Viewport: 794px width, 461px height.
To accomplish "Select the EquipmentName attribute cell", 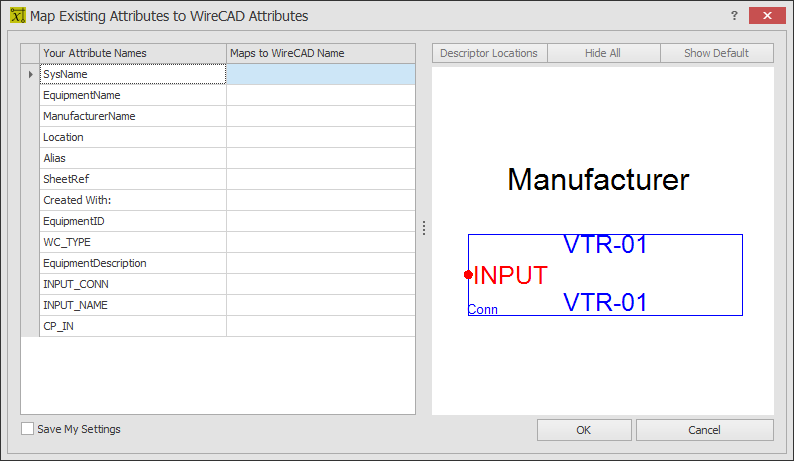I will (133, 95).
